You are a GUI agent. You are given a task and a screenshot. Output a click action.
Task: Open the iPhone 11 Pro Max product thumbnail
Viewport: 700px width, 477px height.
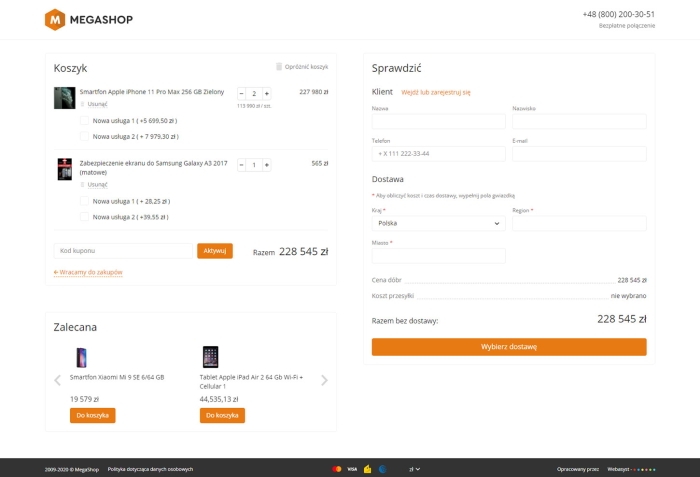click(65, 98)
